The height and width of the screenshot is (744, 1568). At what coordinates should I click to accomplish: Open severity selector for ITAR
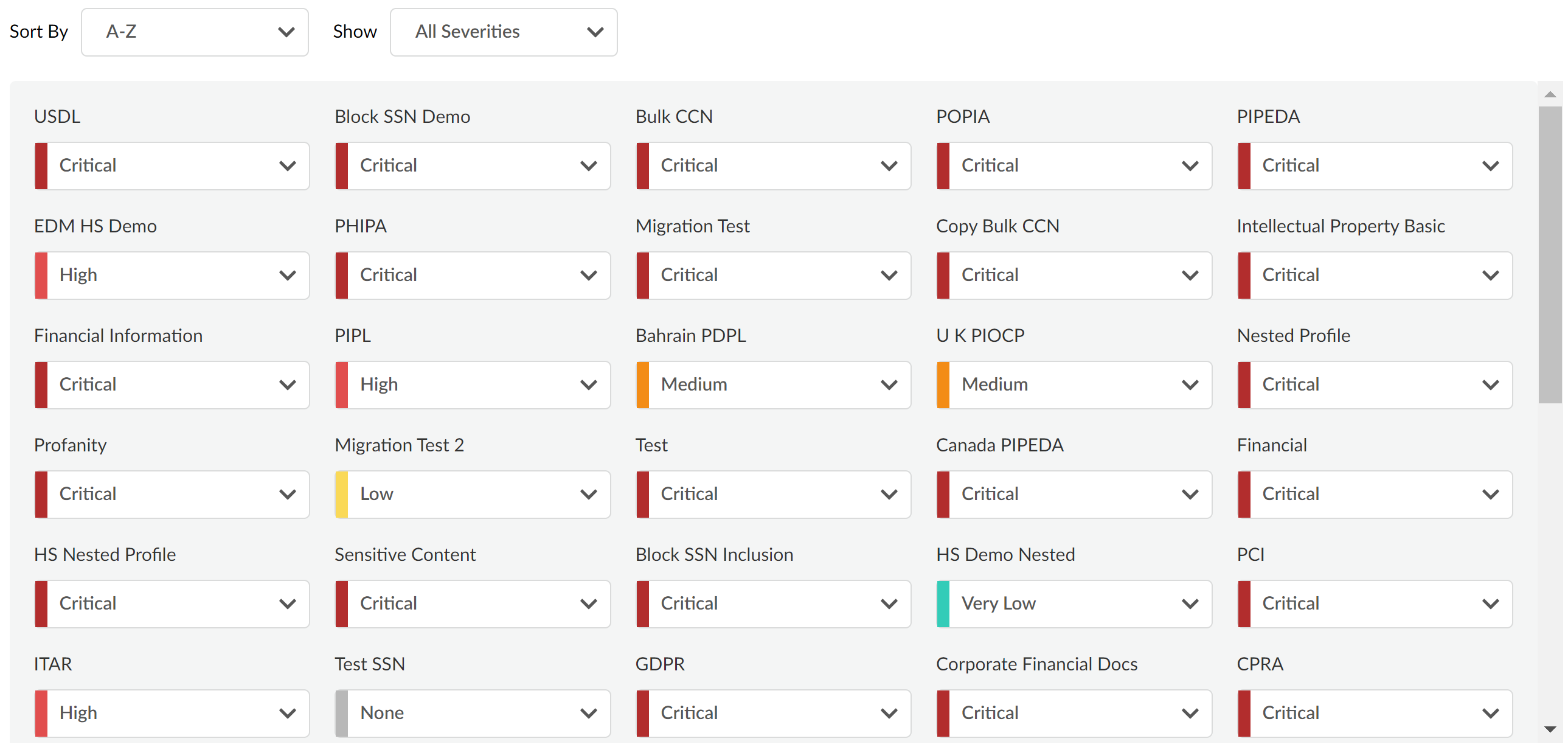pyautogui.click(x=172, y=714)
